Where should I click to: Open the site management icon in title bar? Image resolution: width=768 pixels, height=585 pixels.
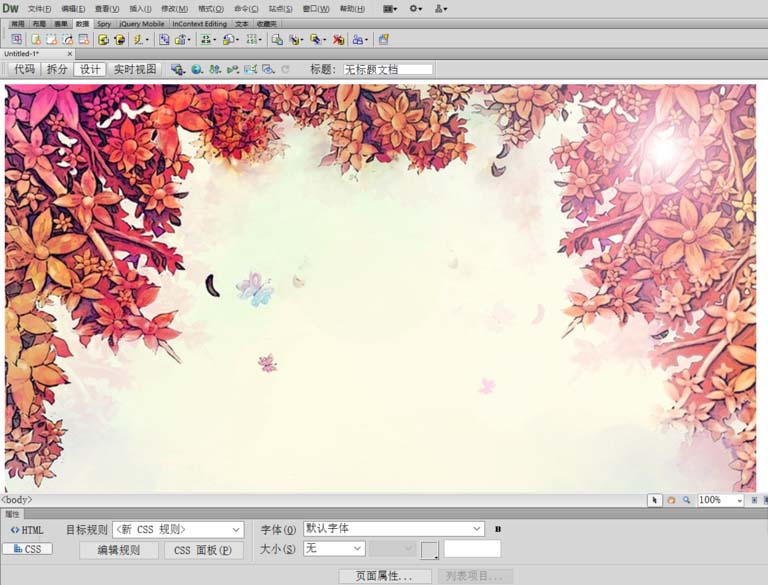tap(439, 8)
